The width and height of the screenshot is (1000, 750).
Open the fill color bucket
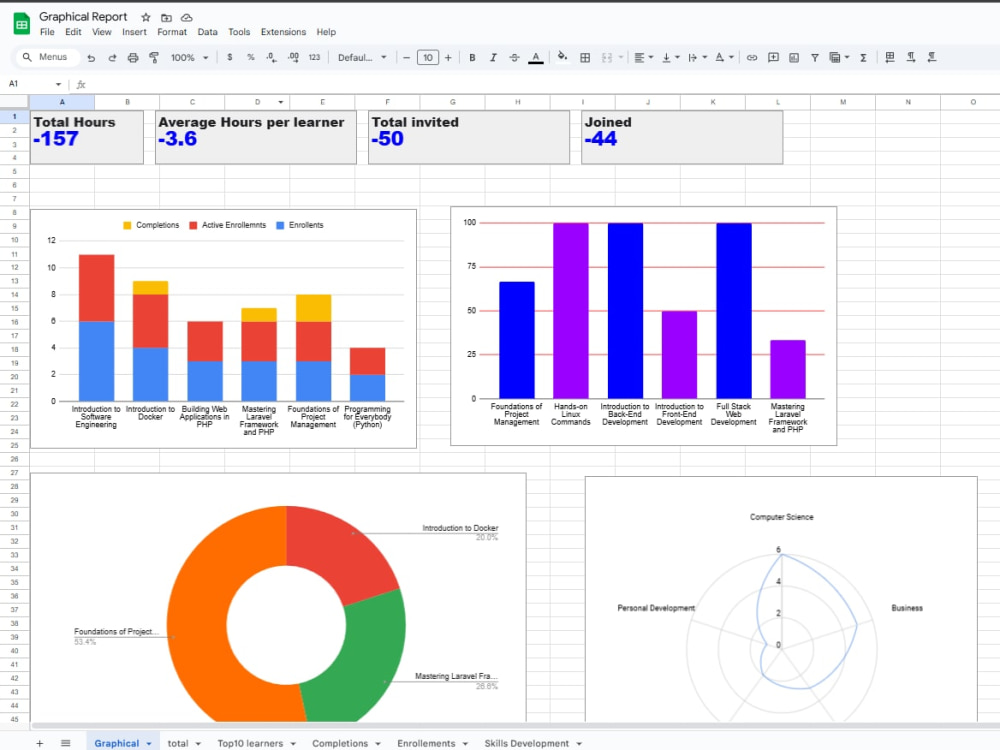click(x=562, y=57)
